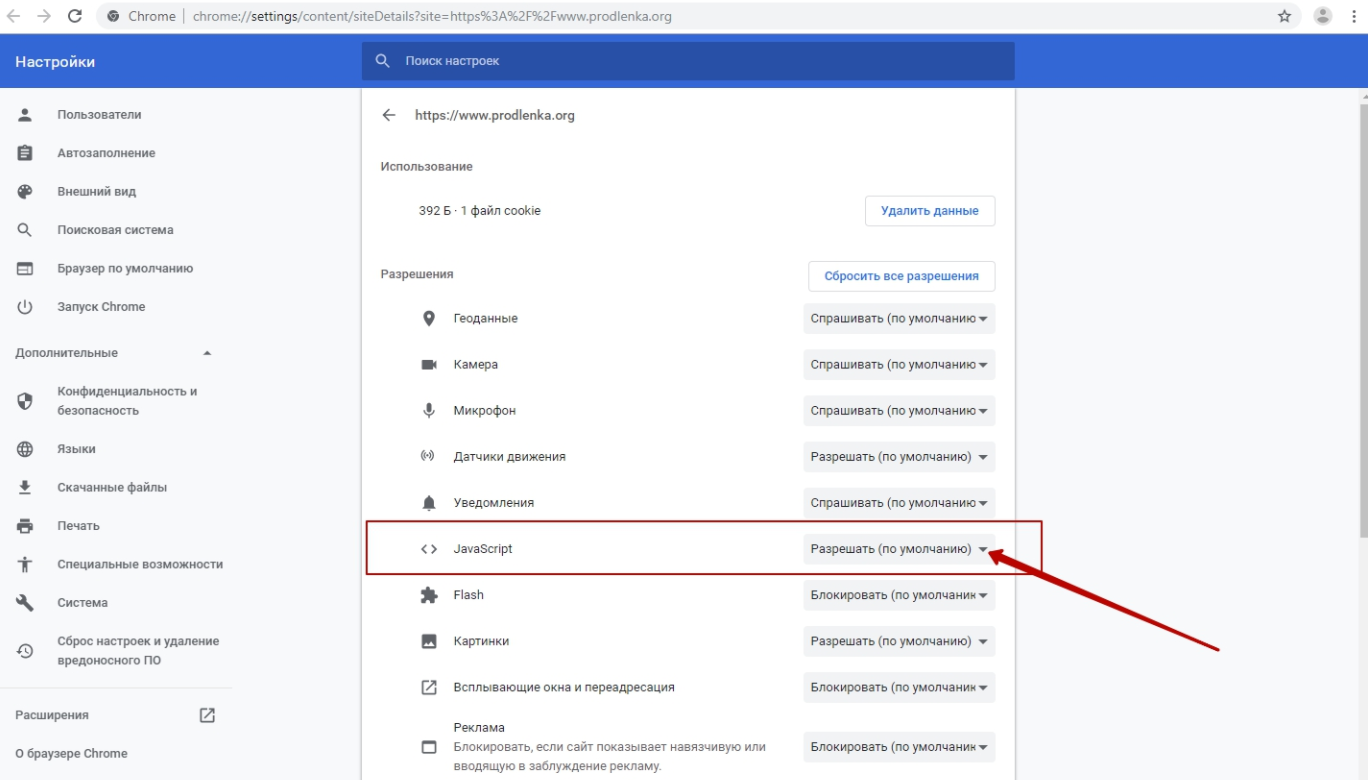Open Пользователи in the settings sidebar
Viewport: 1368px width, 780px height.
pyautogui.click(x=99, y=115)
